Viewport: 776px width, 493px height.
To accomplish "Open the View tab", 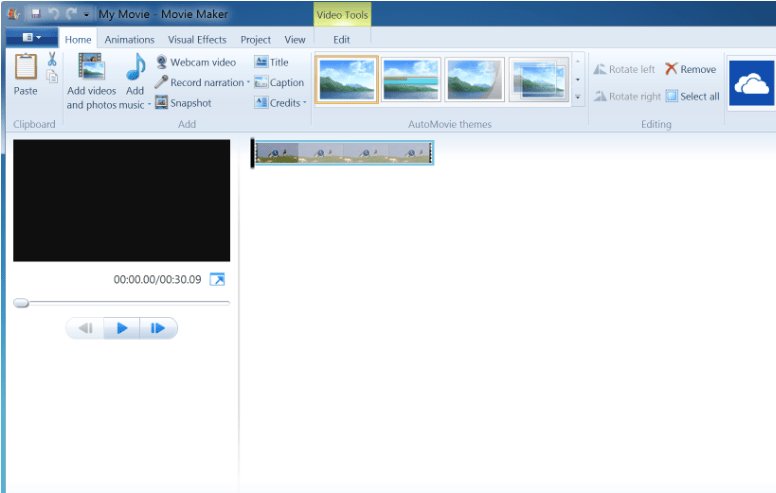I will [294, 40].
